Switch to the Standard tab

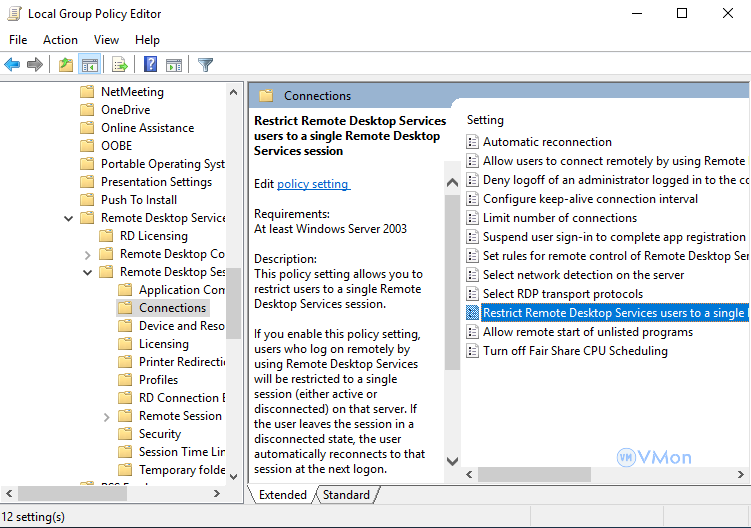pyautogui.click(x=346, y=495)
